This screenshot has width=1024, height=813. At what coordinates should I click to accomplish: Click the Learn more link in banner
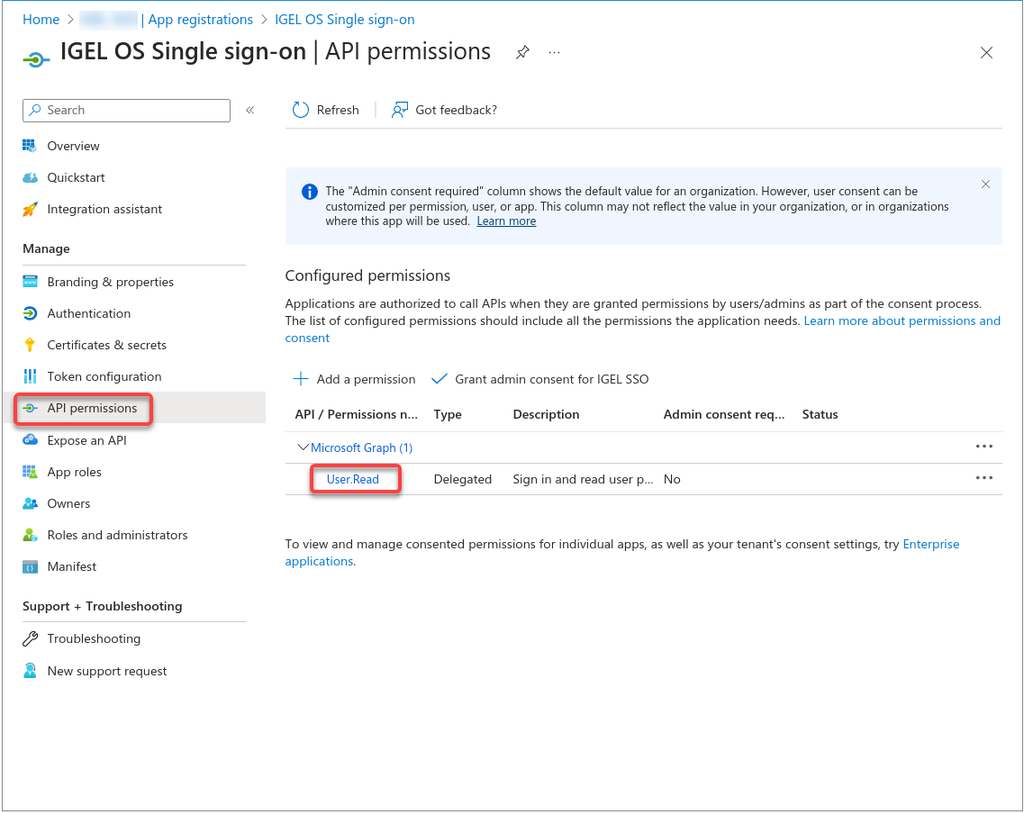pos(506,221)
